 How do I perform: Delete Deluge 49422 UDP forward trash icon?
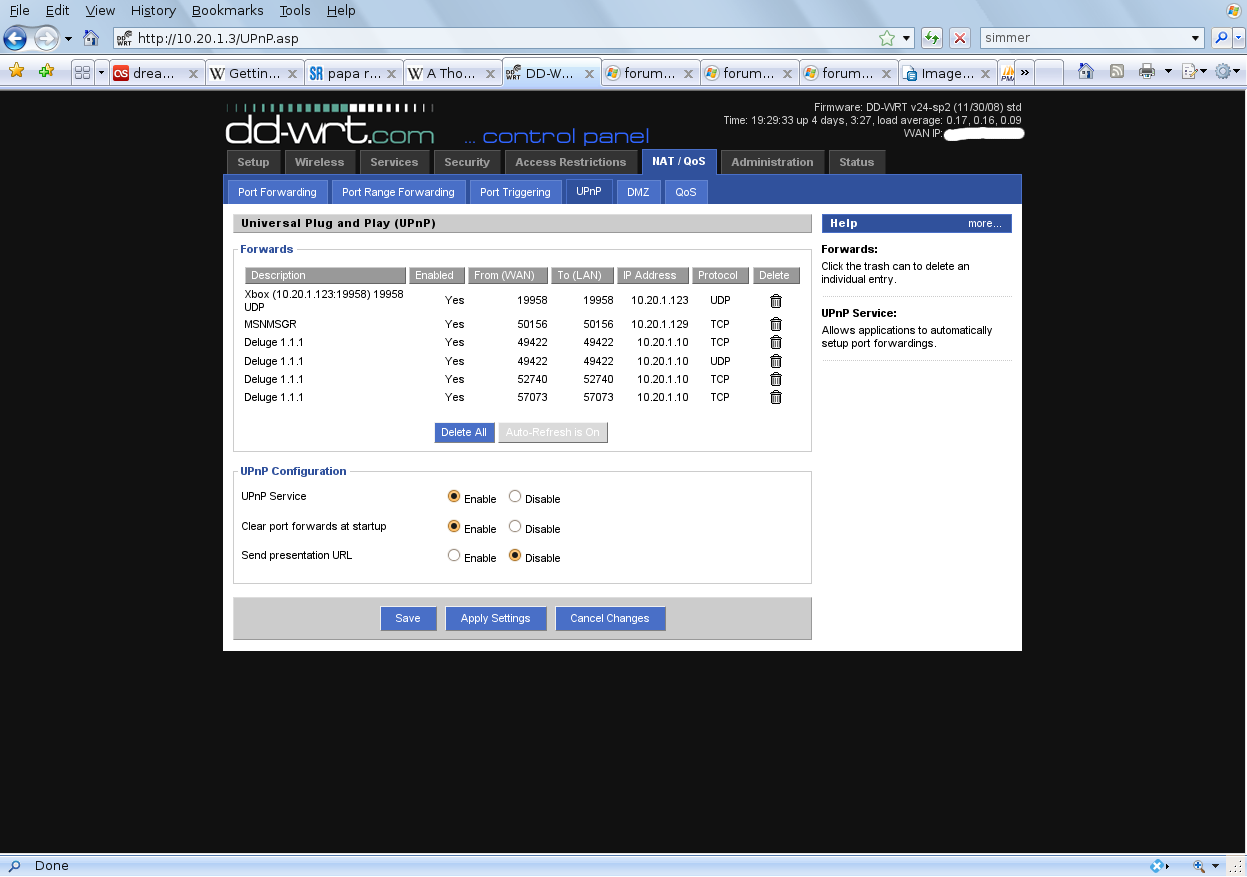point(775,361)
